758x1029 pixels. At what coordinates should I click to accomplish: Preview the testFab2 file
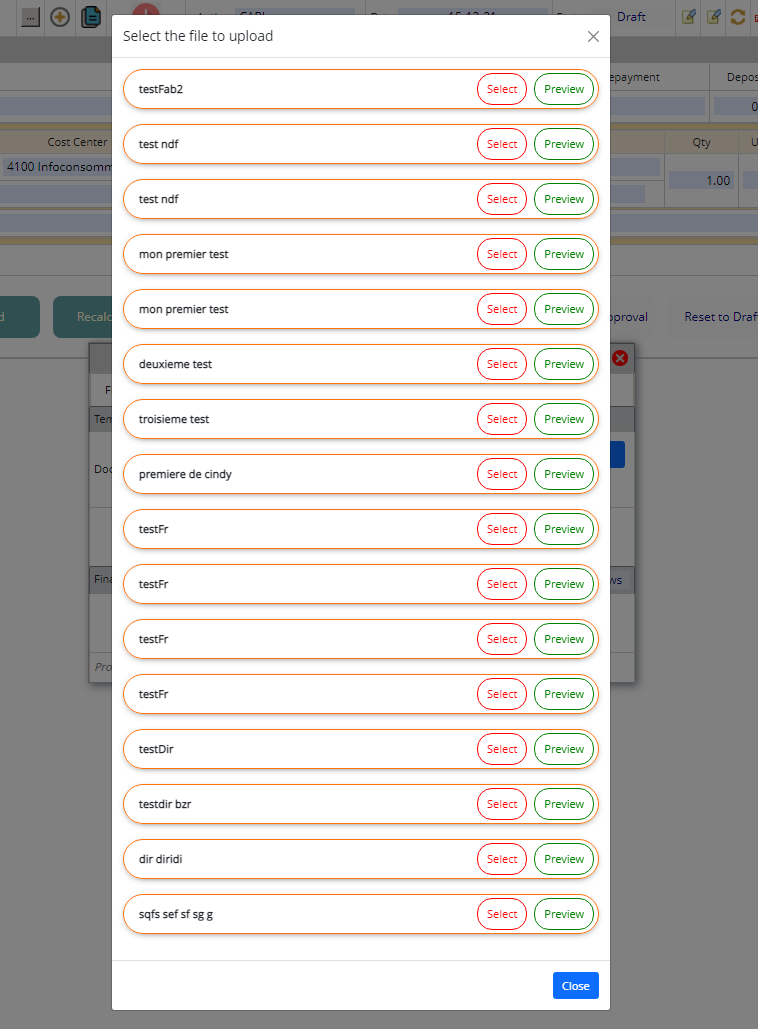click(x=564, y=89)
